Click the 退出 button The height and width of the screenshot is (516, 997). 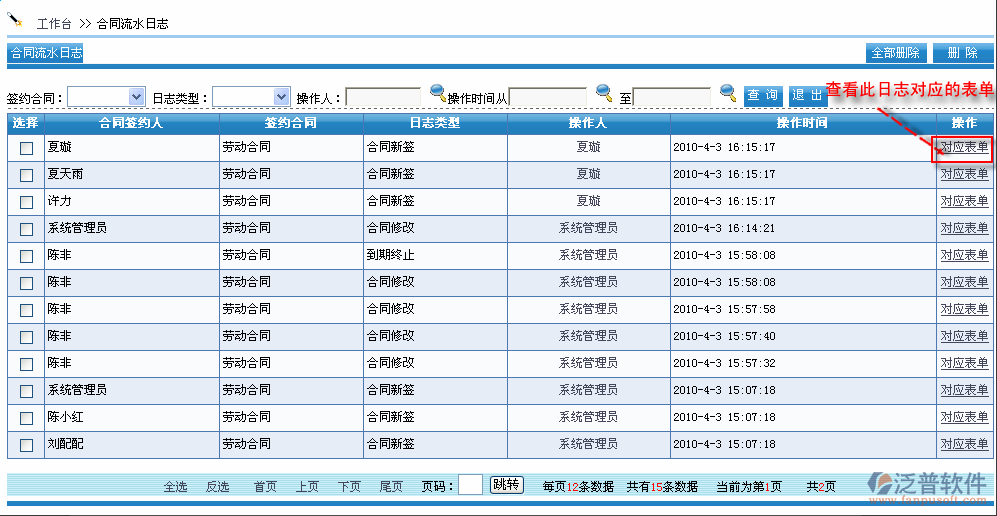pos(807,96)
